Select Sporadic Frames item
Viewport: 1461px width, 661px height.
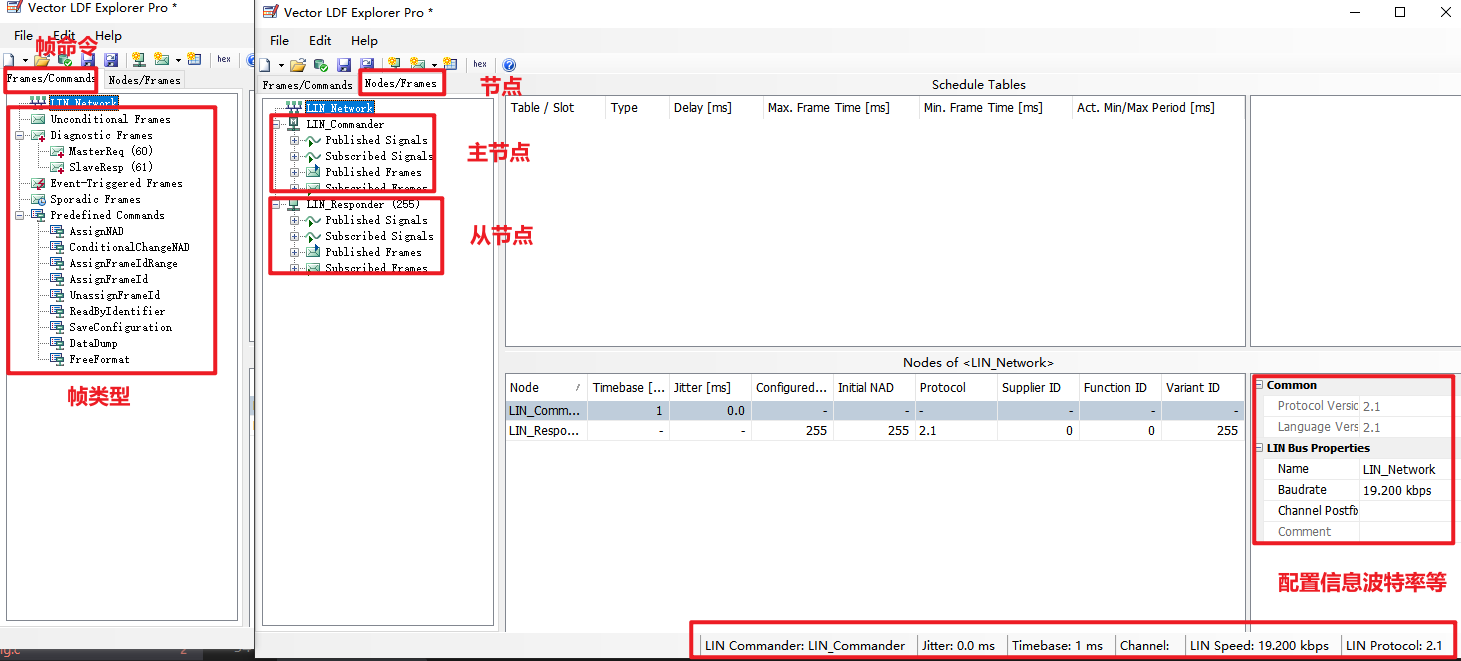coord(94,199)
